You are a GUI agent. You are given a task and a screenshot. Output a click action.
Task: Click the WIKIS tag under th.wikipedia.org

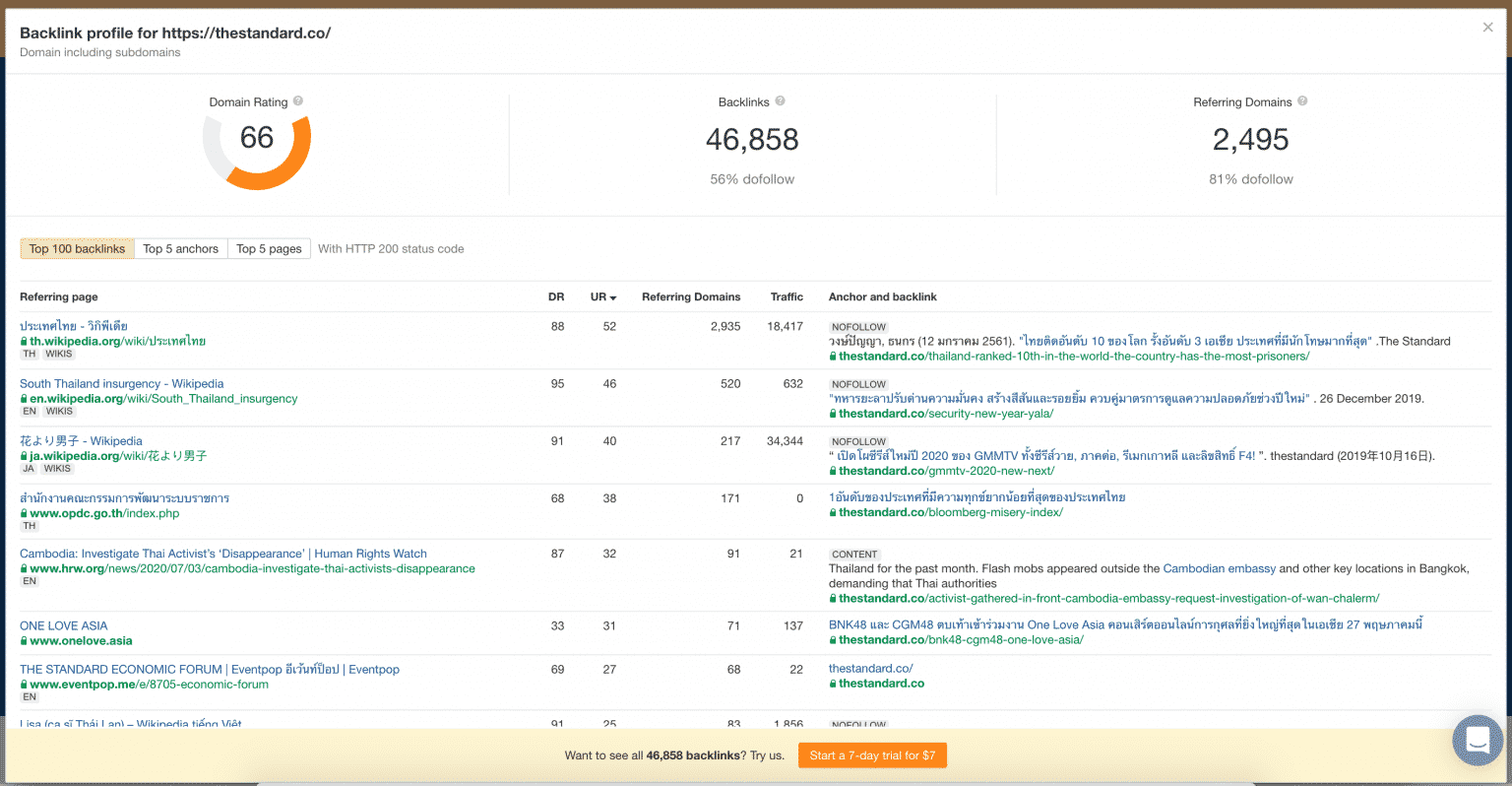[x=59, y=354]
